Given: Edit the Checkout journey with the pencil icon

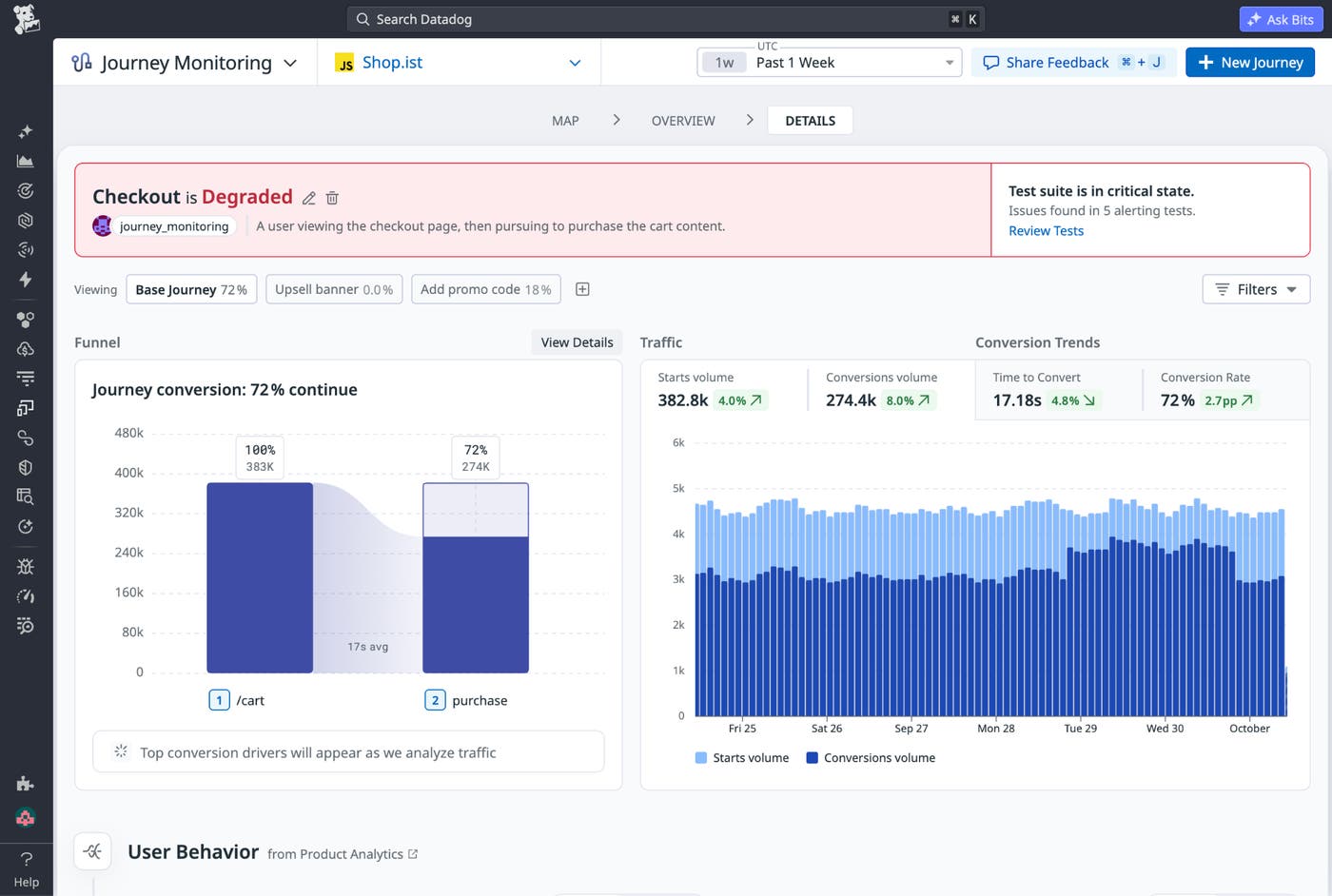Looking at the screenshot, I should 309,198.
